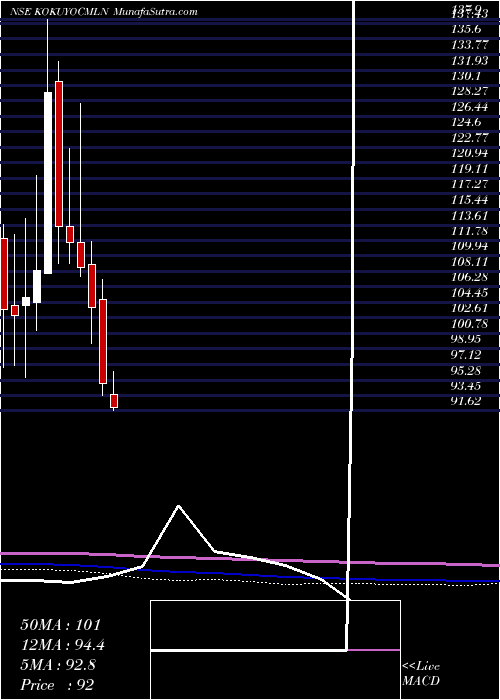This screenshot has width=500, height=700.
Task: Click the 12MA : 94.4 readout
Action: (x=63, y=645)
